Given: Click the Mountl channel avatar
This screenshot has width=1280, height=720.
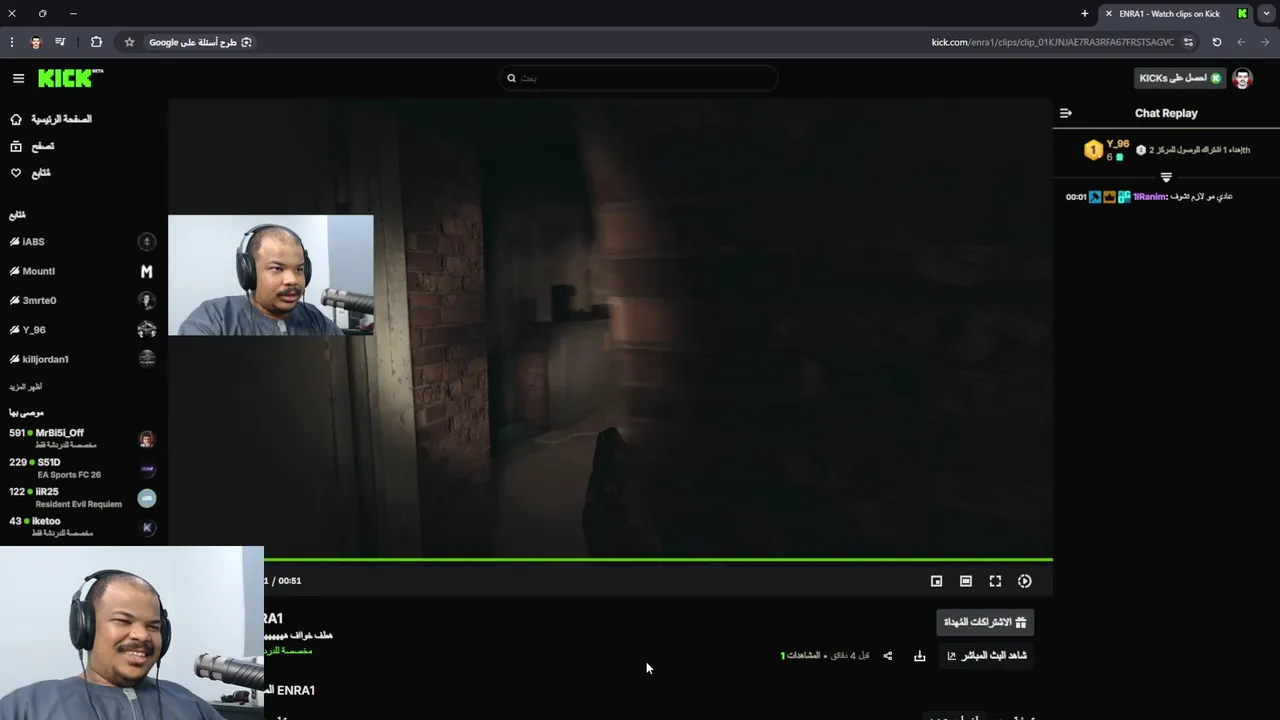Looking at the screenshot, I should point(147,271).
